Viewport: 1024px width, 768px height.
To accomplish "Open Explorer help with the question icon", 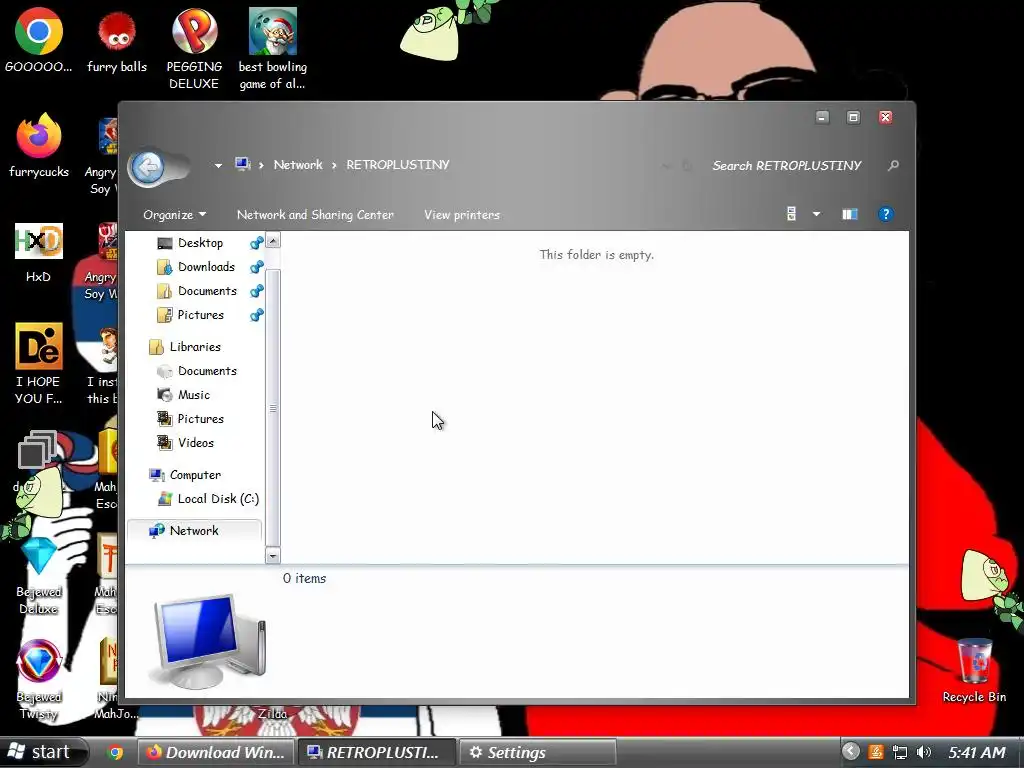I will point(886,214).
